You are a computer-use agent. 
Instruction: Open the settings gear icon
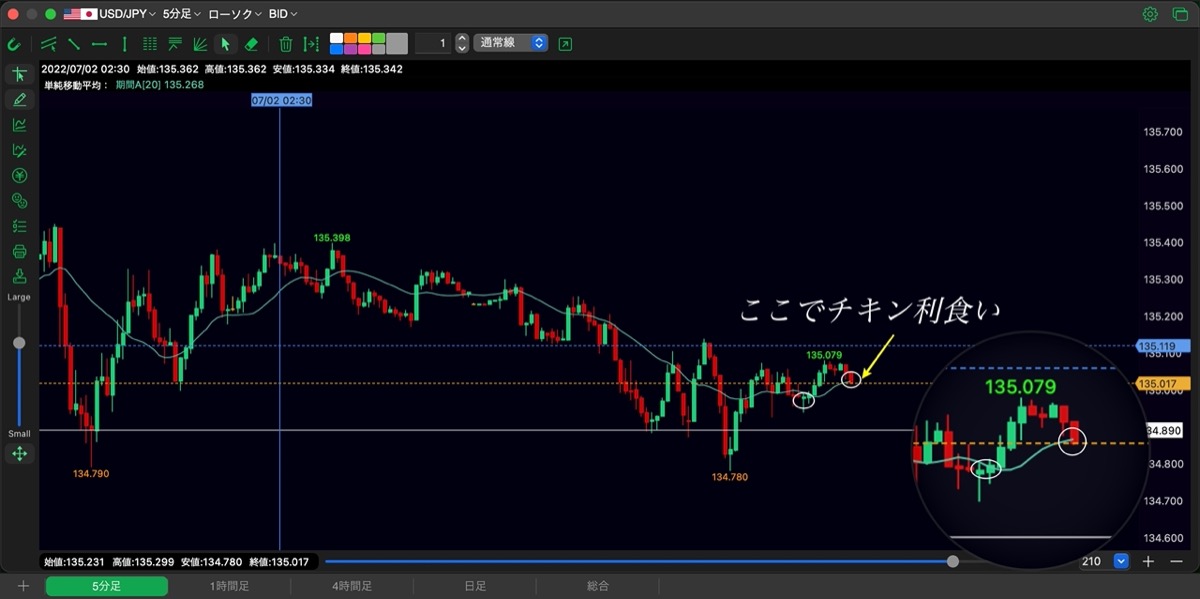[x=1150, y=14]
